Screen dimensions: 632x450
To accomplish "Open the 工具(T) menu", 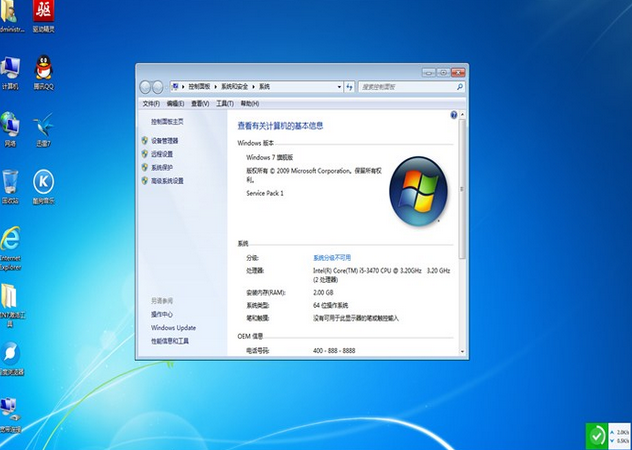I will click(x=224, y=103).
